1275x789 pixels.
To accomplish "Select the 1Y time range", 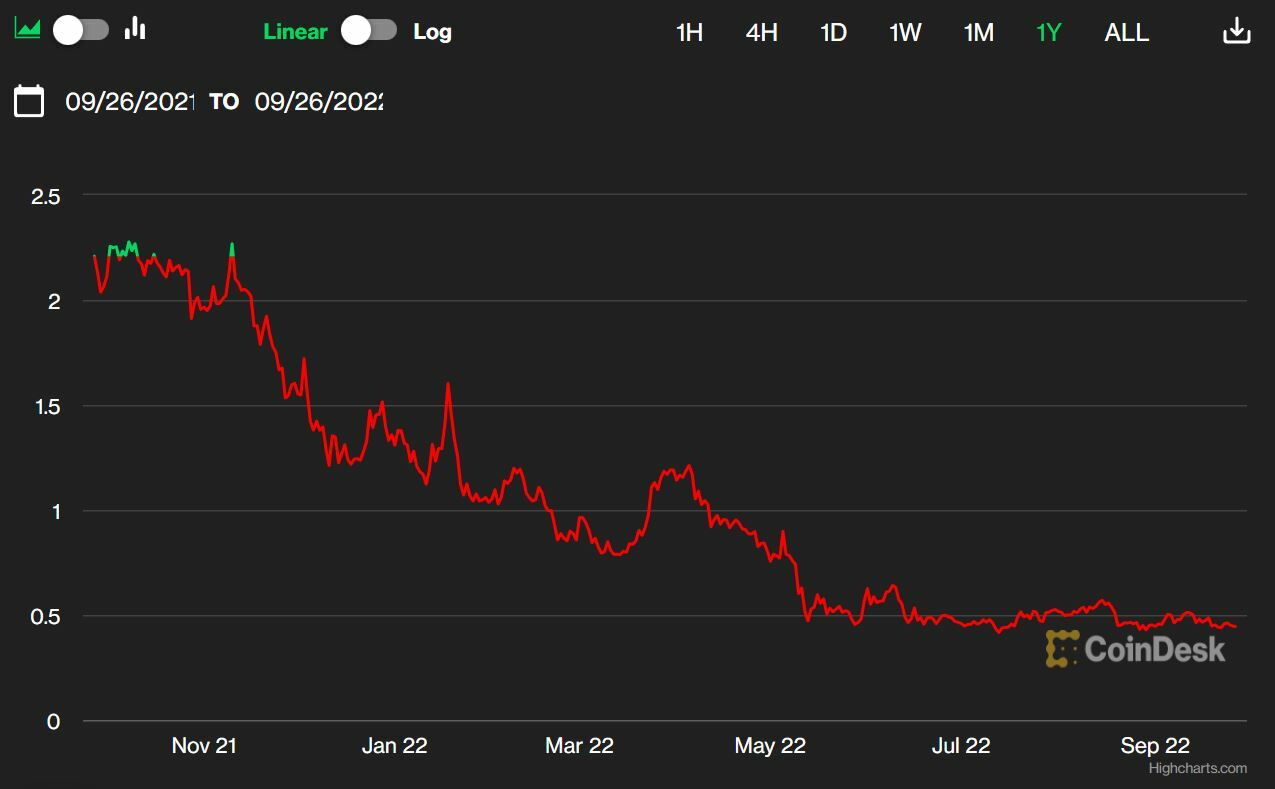I will pos(1048,33).
